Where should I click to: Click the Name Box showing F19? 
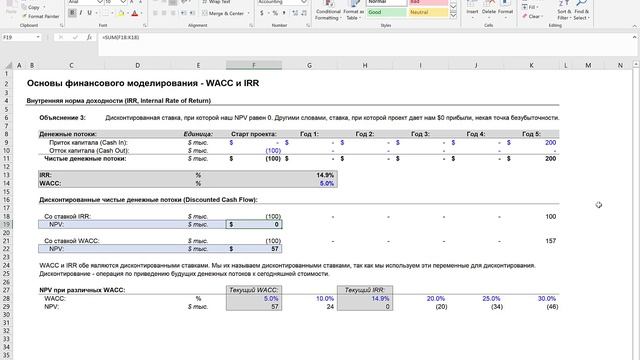pyautogui.click(x=18, y=37)
